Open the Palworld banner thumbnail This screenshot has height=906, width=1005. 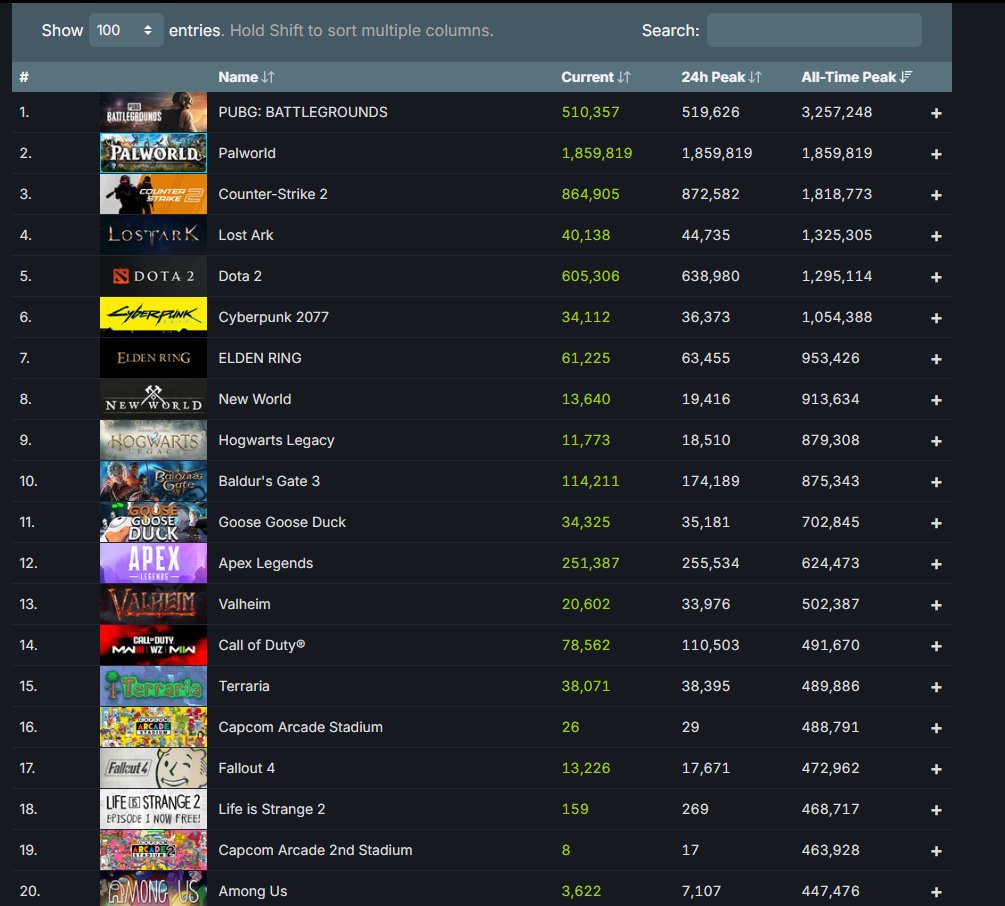153,153
